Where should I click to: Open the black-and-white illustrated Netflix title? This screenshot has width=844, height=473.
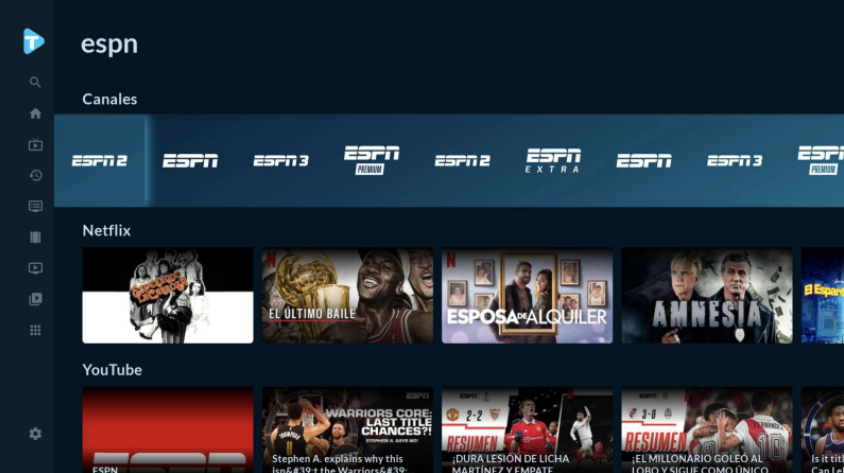coord(168,295)
